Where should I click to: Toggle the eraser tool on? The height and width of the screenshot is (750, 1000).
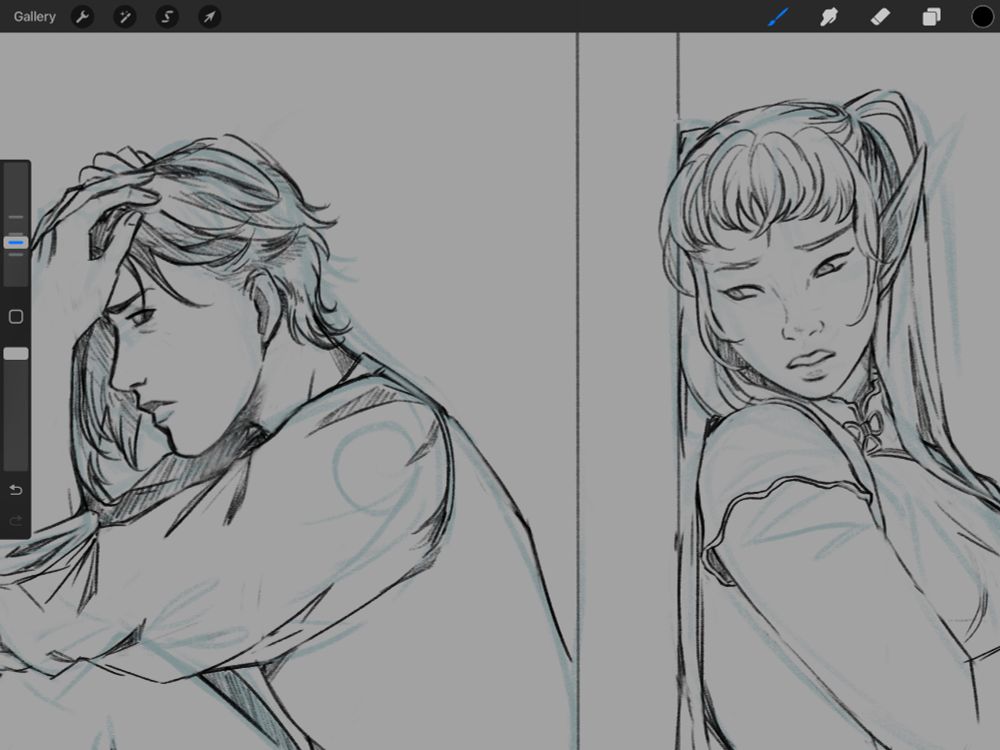880,16
